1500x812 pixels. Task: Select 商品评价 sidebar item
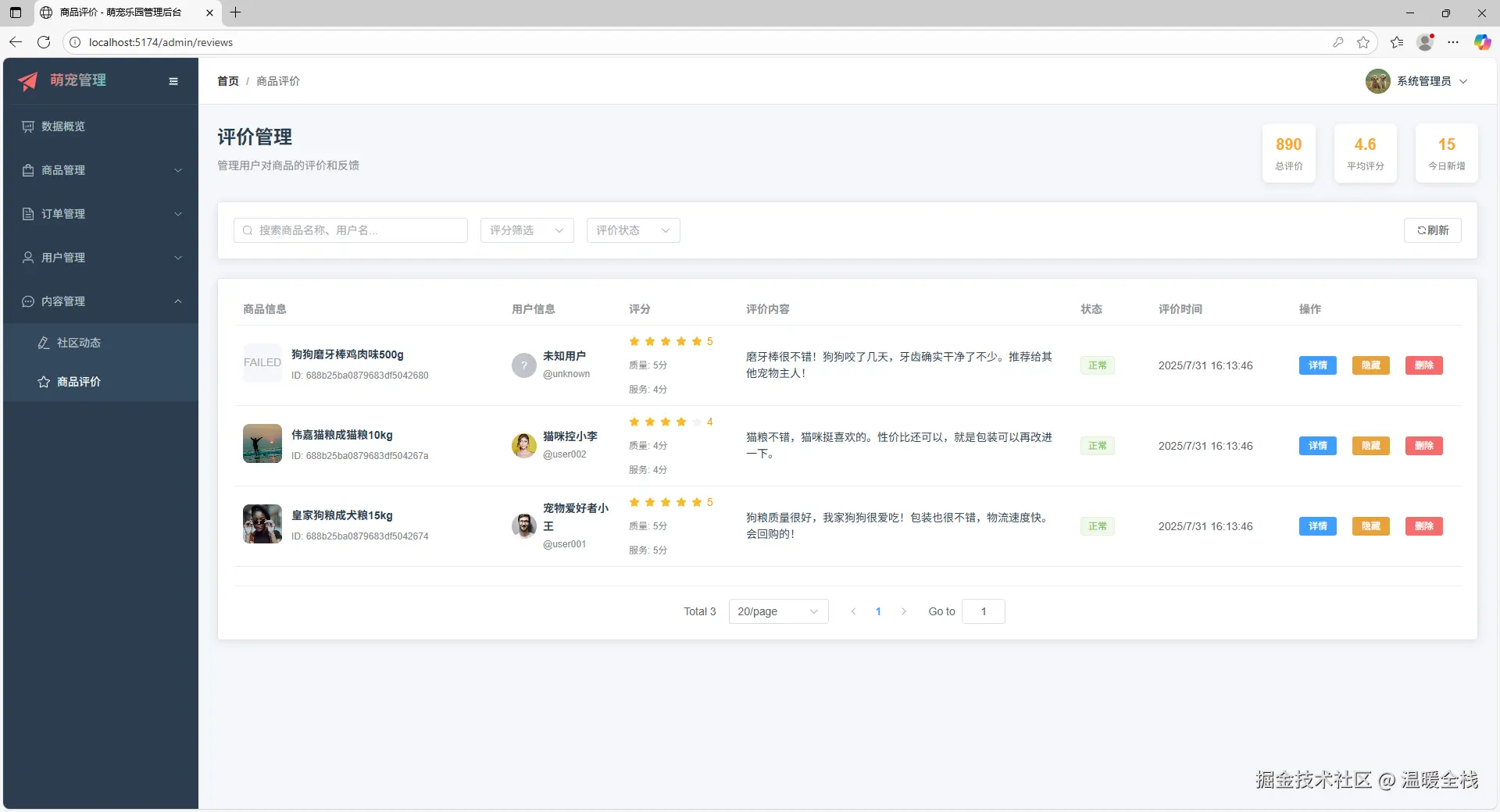click(x=101, y=382)
